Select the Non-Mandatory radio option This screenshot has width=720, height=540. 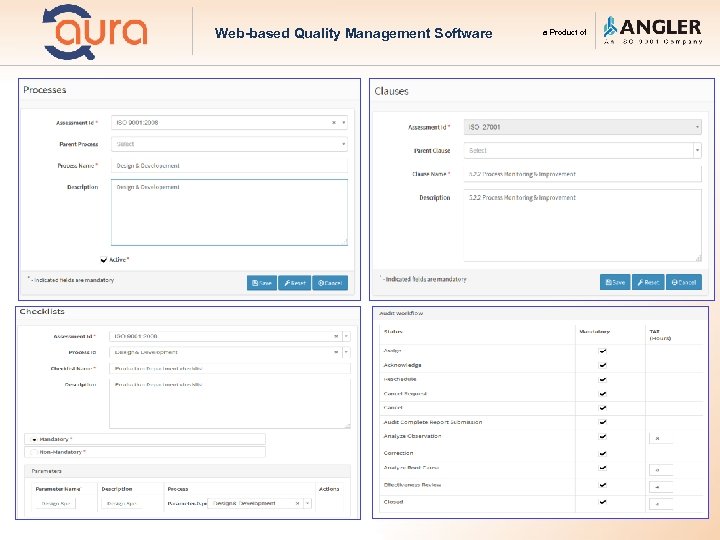point(34,452)
